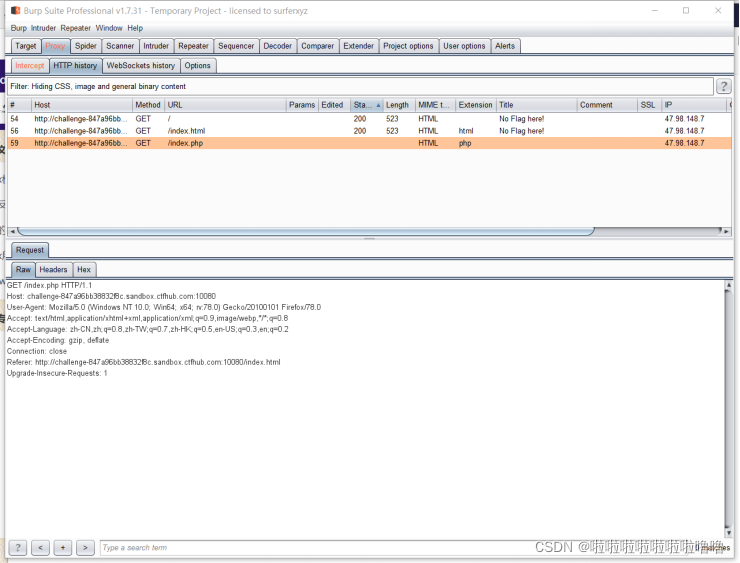Open the Burp menu
Image resolution: width=740 pixels, height=563 pixels.
tap(18, 28)
